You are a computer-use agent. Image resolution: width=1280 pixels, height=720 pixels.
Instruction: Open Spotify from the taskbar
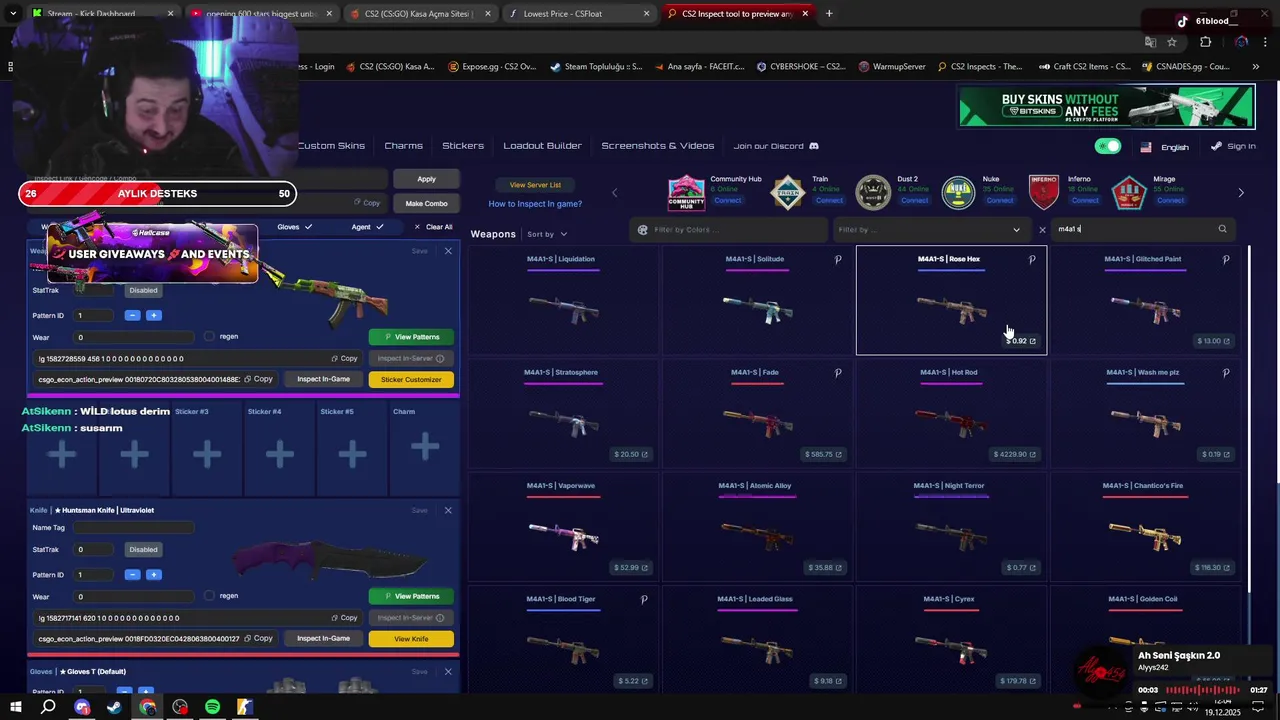coord(212,707)
